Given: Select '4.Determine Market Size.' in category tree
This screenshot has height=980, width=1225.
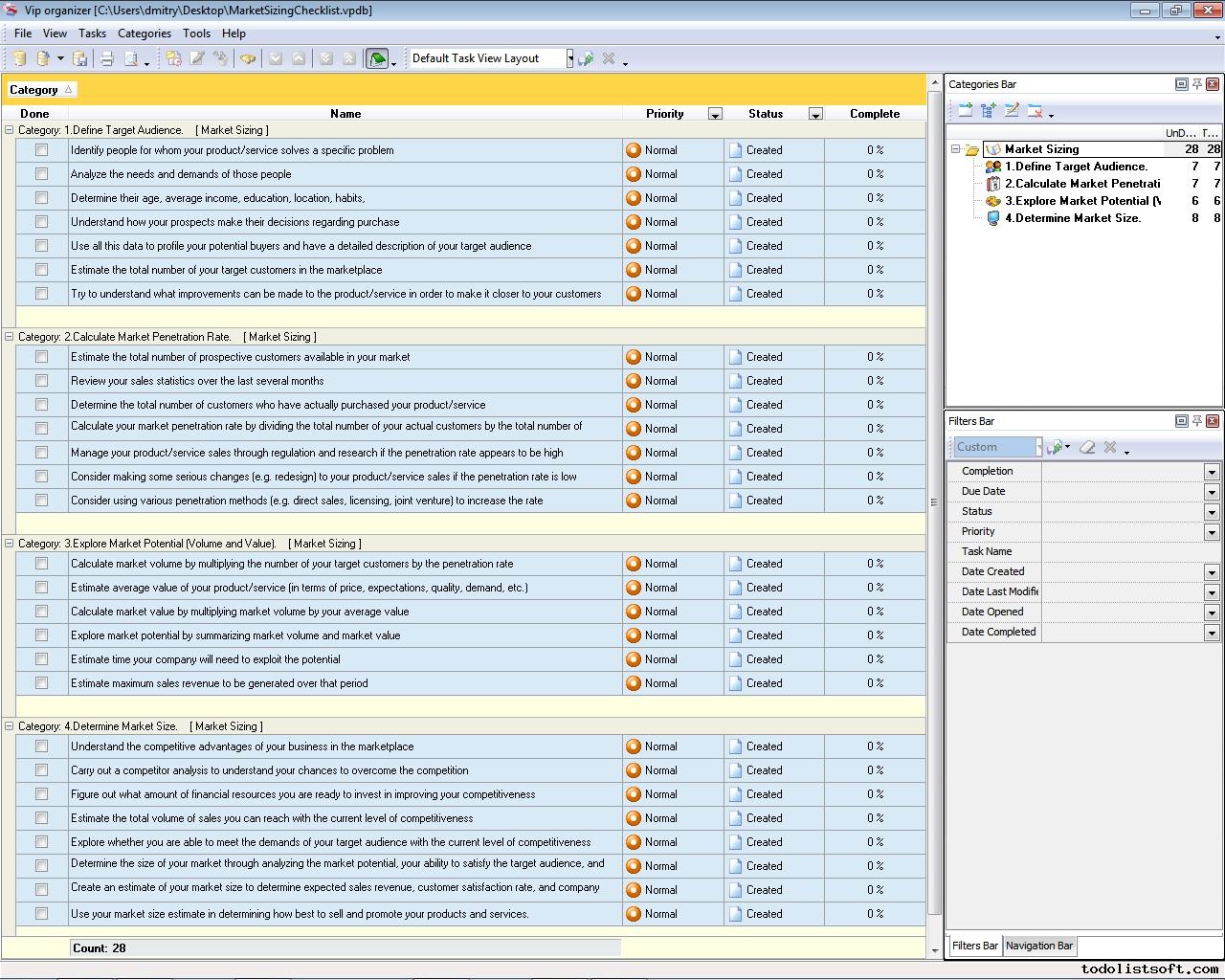Looking at the screenshot, I should click(1072, 218).
